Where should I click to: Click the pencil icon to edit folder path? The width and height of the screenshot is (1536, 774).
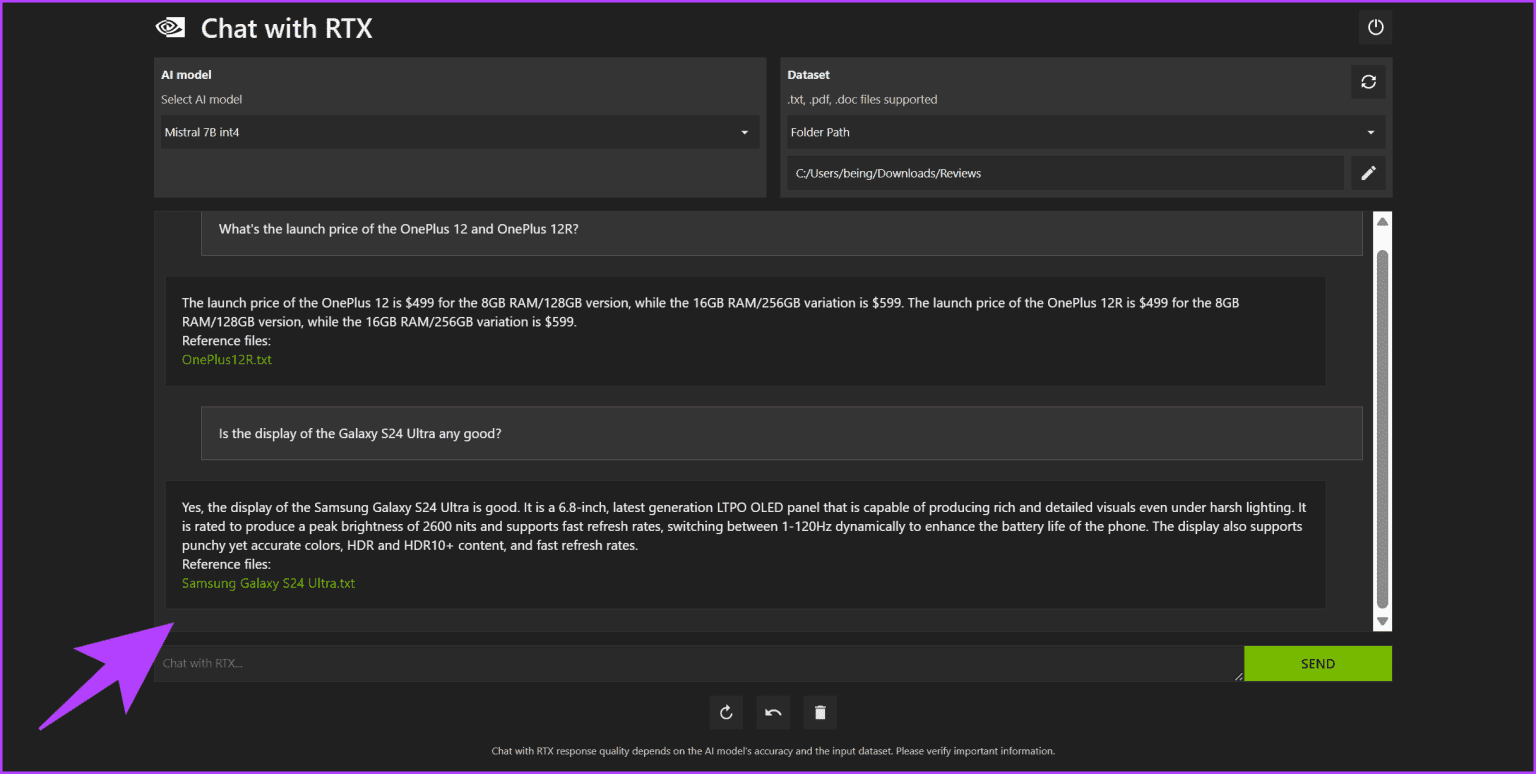1368,173
